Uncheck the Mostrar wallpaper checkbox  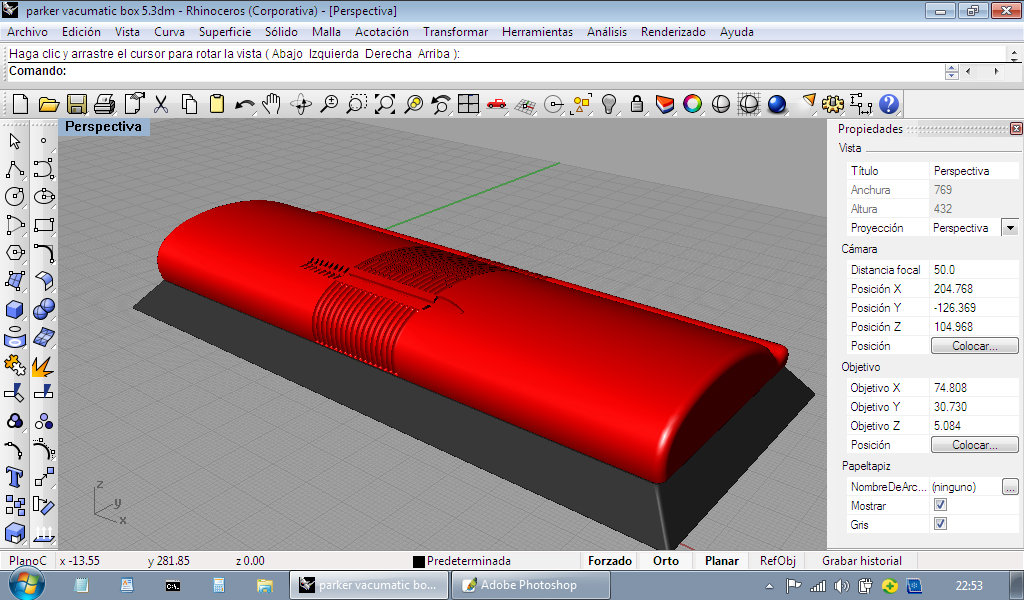[940, 506]
